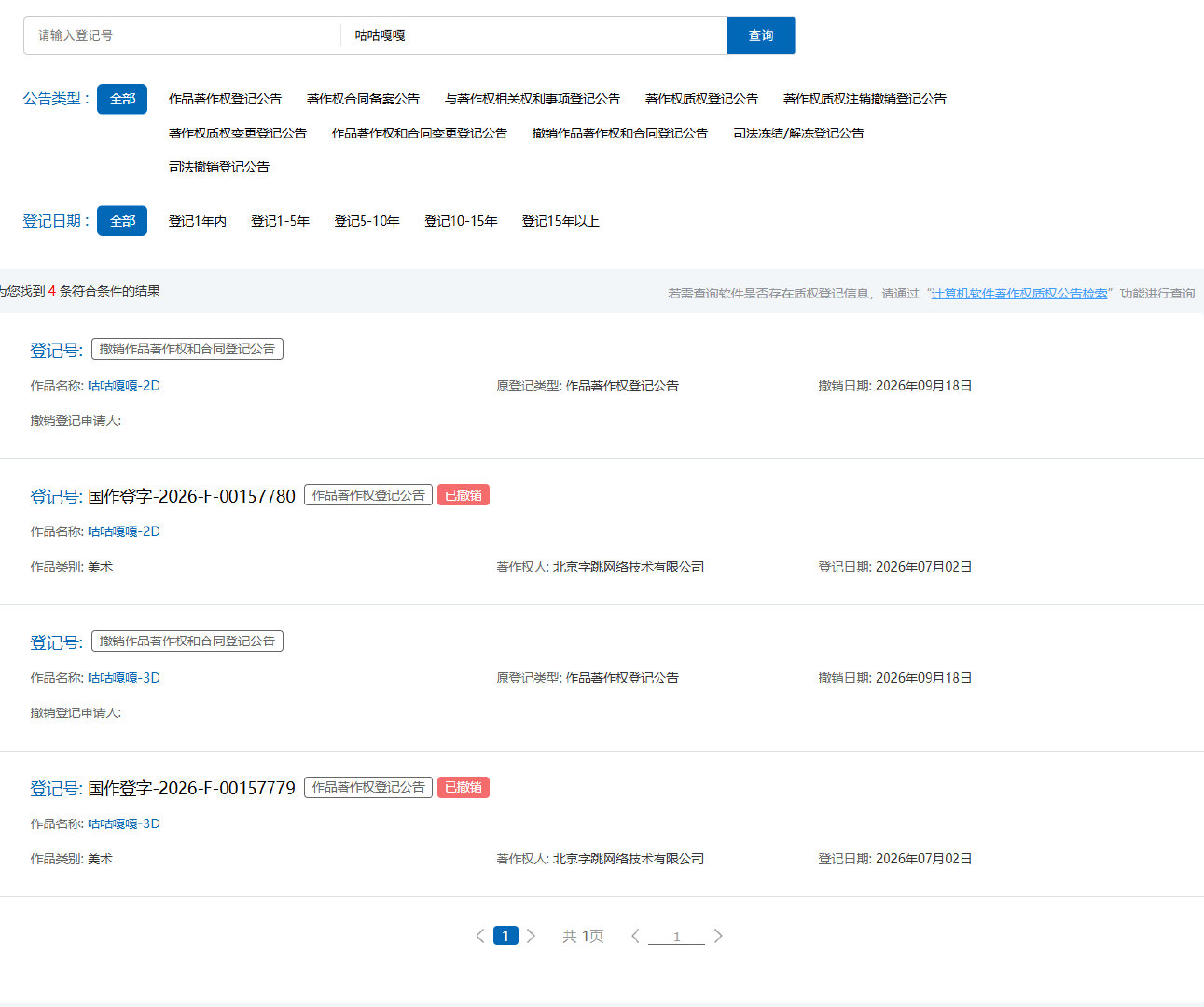This screenshot has width=1204, height=1007.
Task: Filter by 作品著作权和合同变更登记公告
Action: pyautogui.click(x=420, y=133)
